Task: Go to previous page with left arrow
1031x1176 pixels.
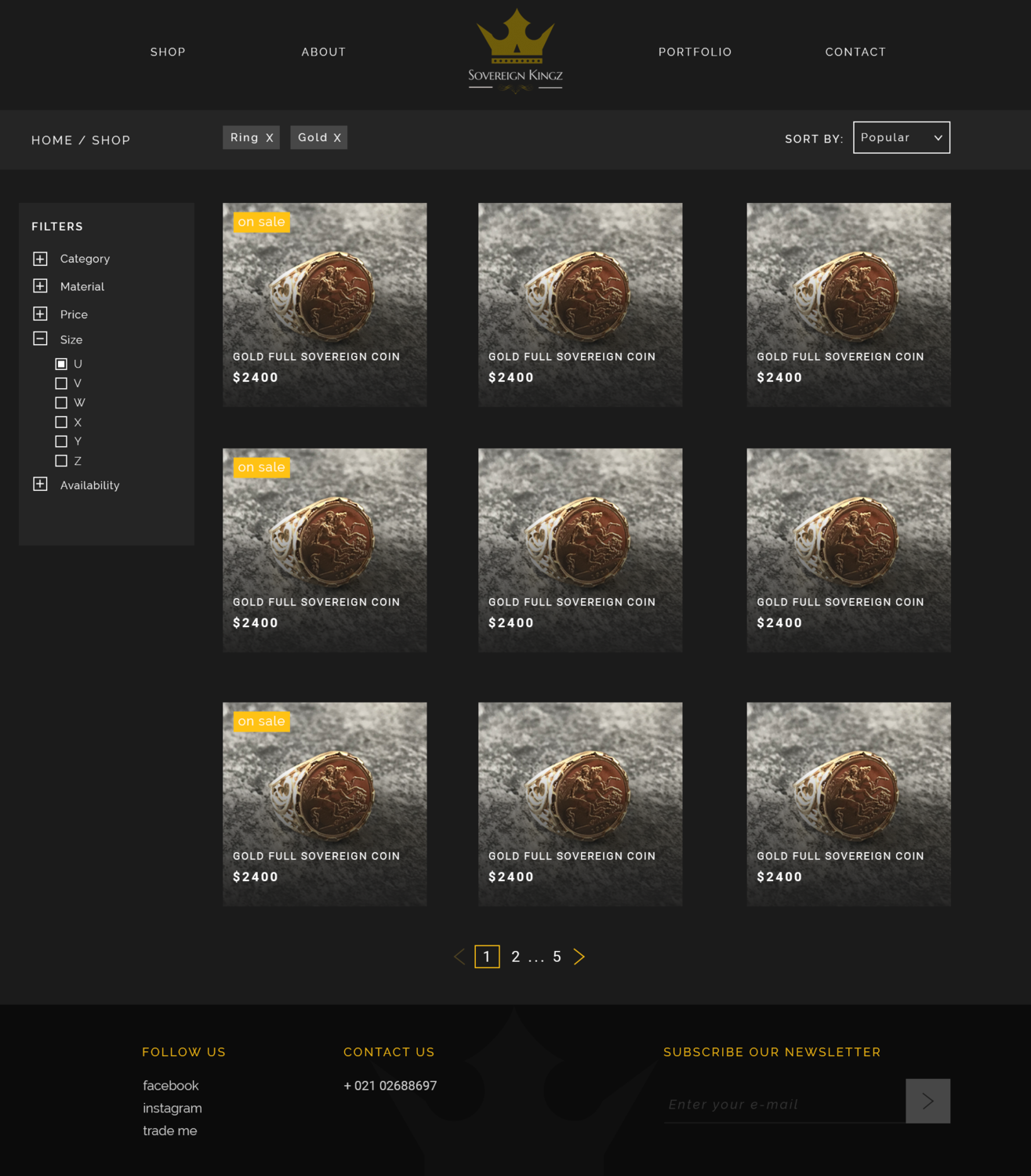Action: pos(459,956)
